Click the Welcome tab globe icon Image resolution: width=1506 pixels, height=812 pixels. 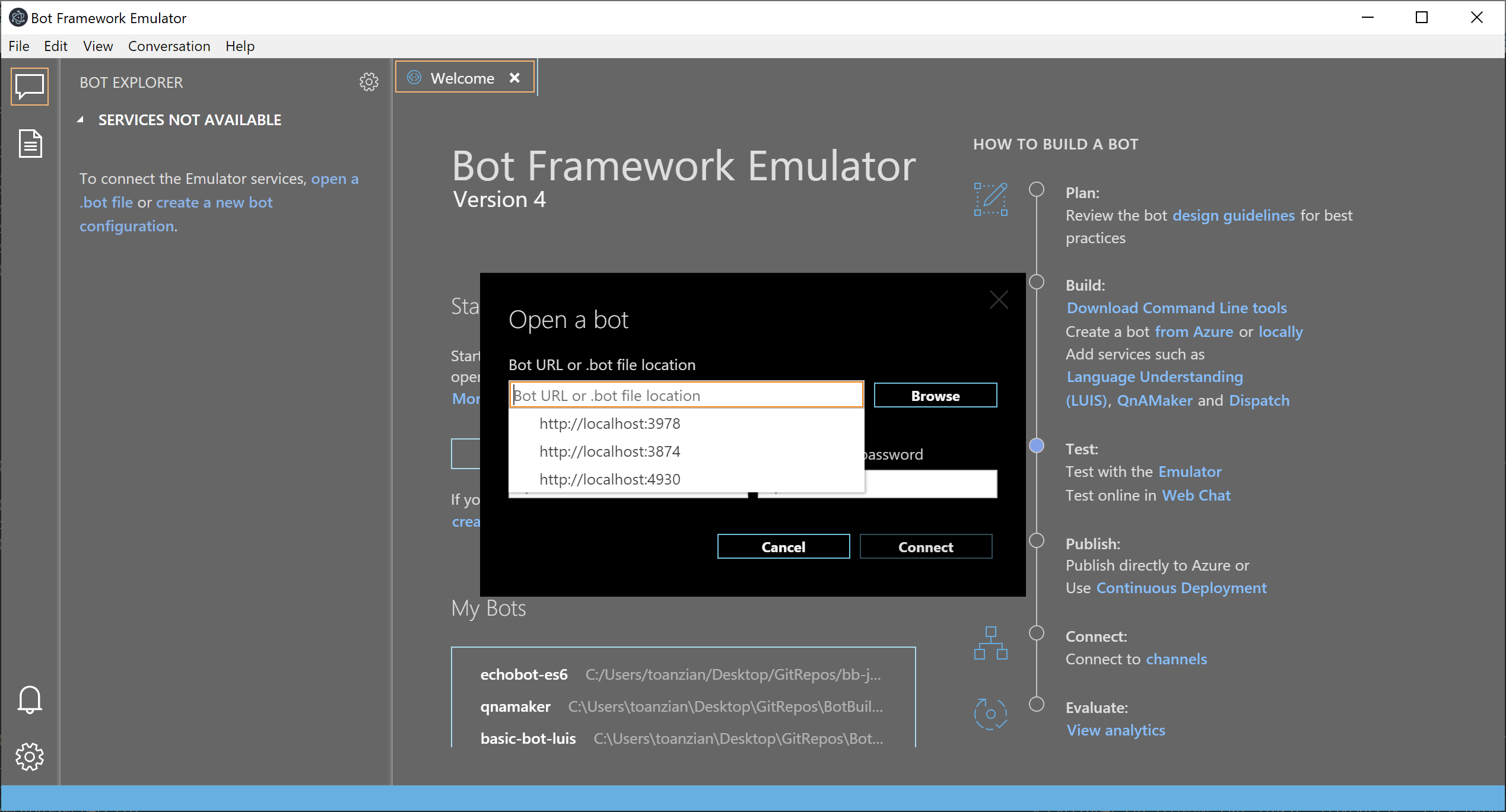pos(414,78)
